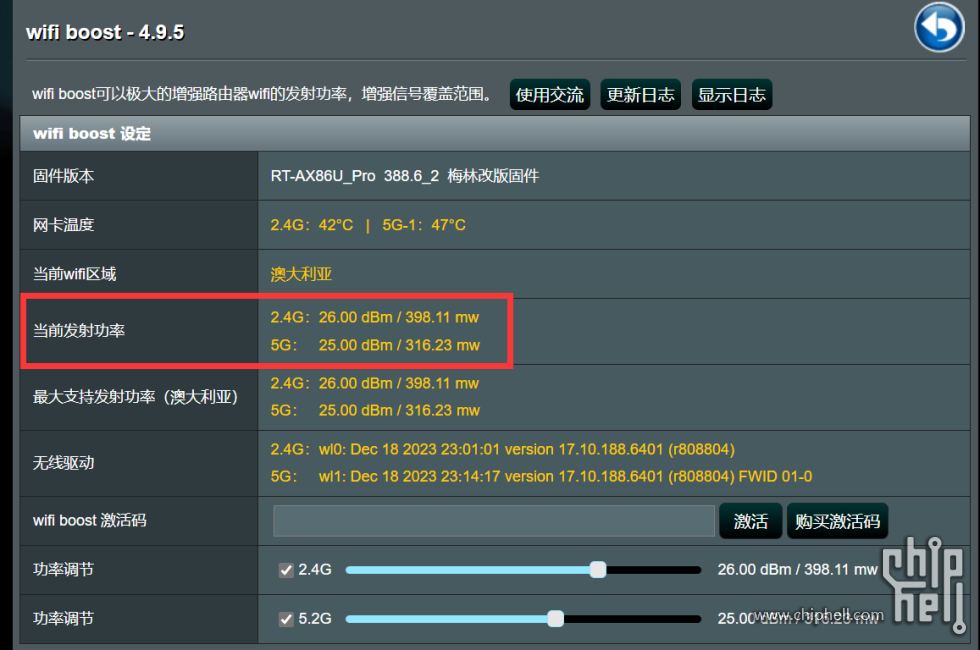Click the 功率调节 label for 2.4G

click(x=63, y=569)
